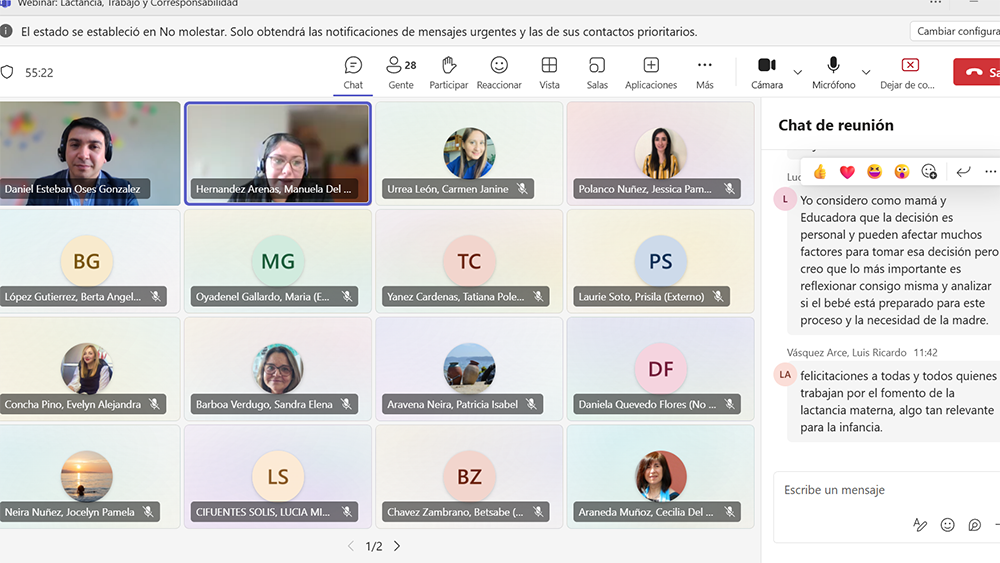Open the emoji picker in message box
This screenshot has width=1000, height=563.
coord(947,525)
